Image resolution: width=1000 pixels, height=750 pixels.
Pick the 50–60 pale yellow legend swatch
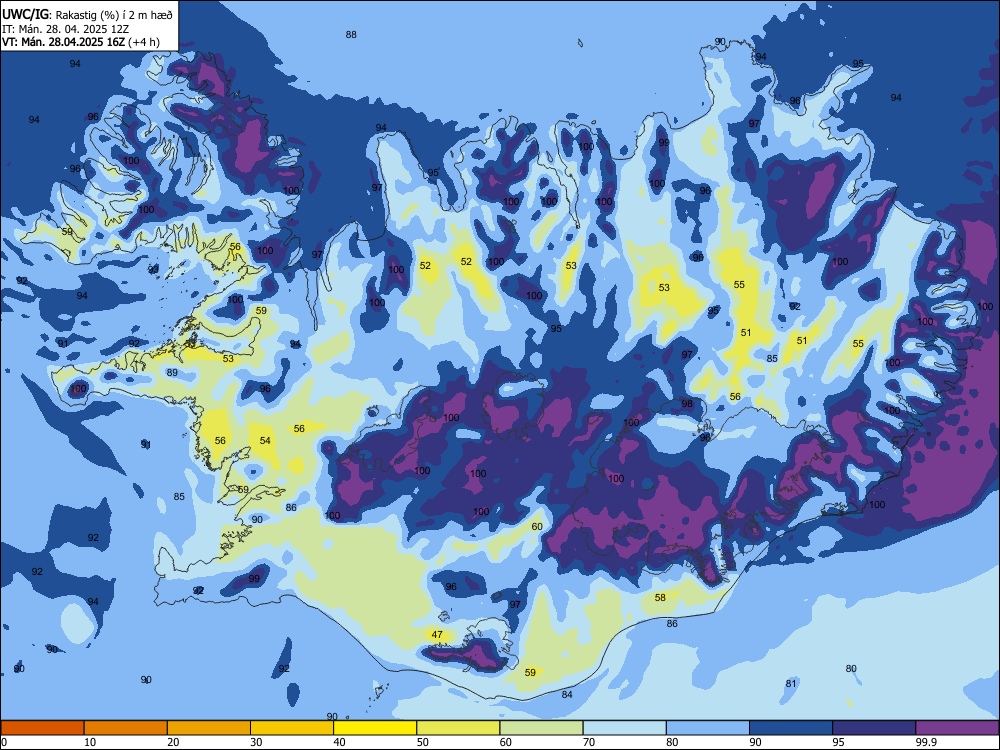point(458,728)
